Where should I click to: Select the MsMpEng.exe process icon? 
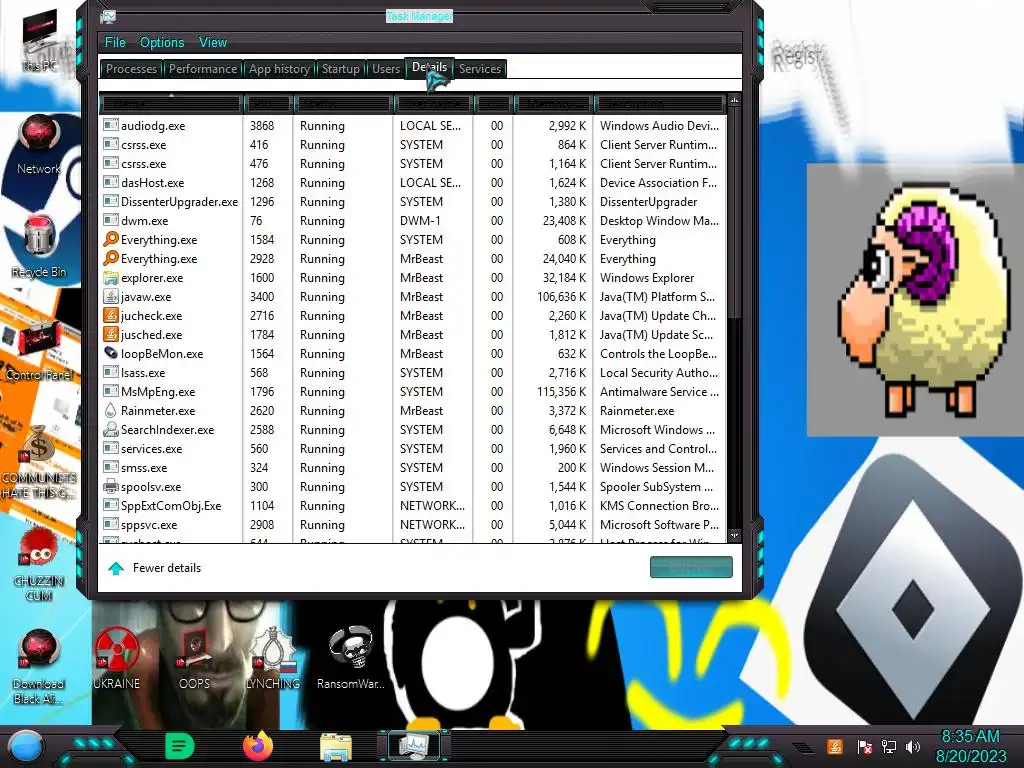[x=111, y=391]
